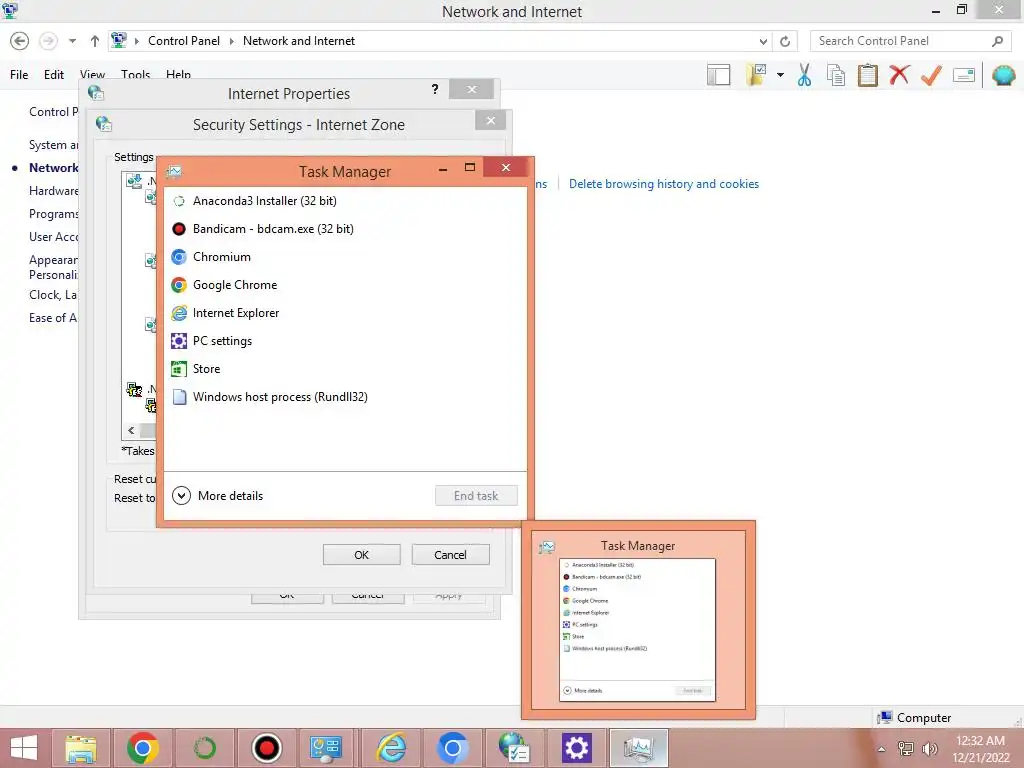Select PC settings task row
This screenshot has width=1024, height=768.
(x=345, y=341)
